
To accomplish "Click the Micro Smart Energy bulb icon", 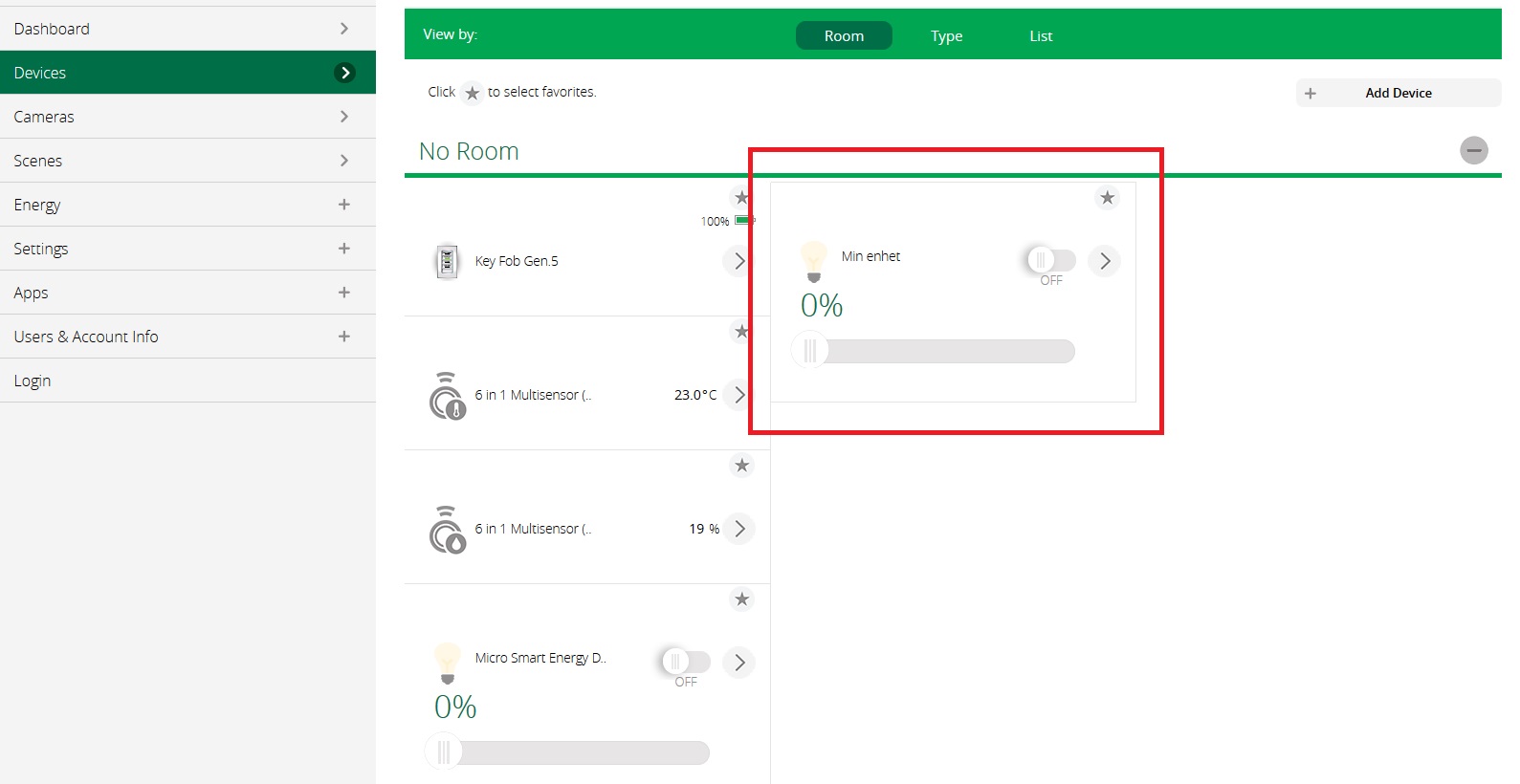I will click(x=447, y=664).
